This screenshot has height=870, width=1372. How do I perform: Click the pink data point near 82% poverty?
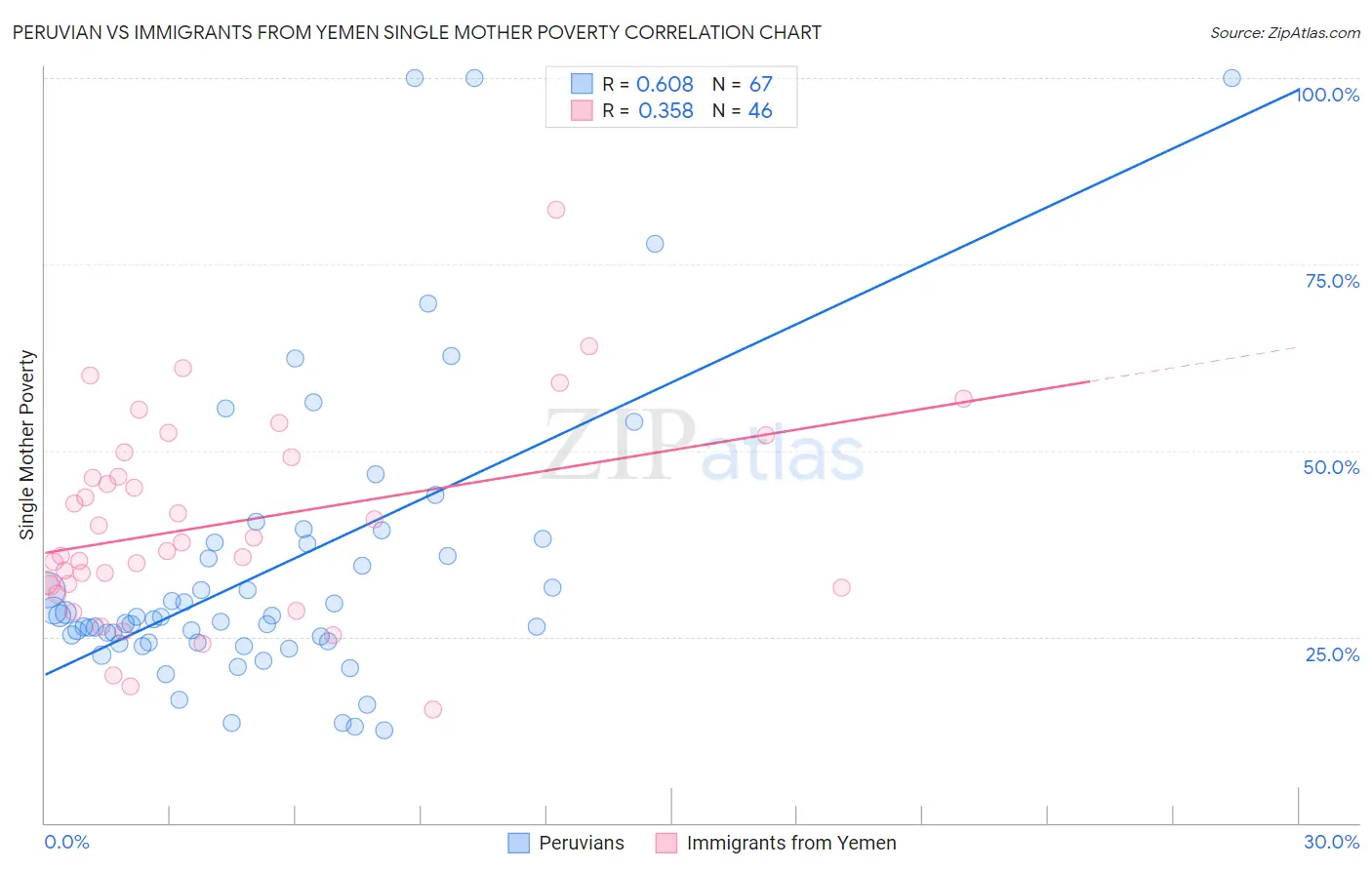(556, 210)
